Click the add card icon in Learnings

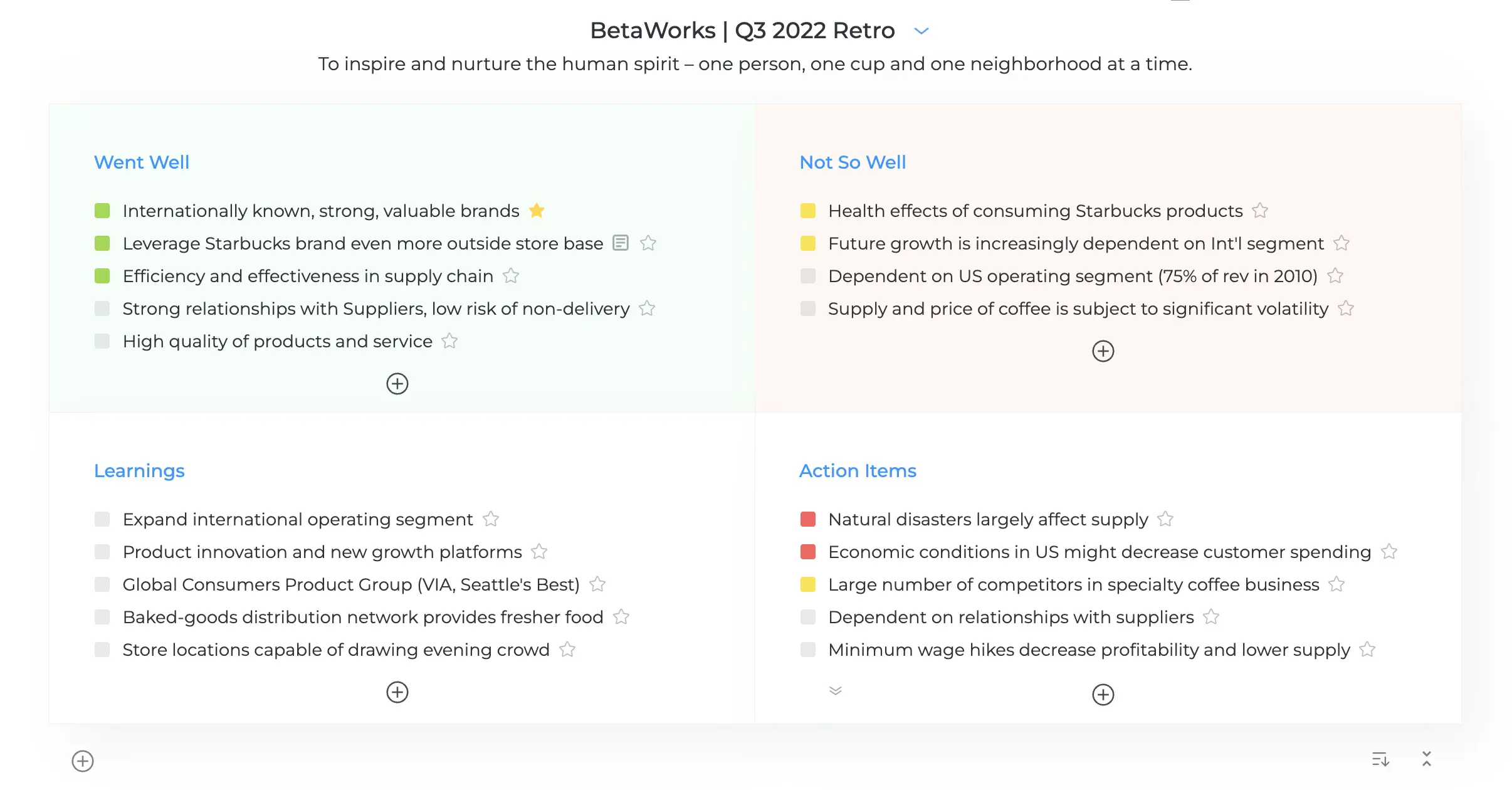(397, 692)
